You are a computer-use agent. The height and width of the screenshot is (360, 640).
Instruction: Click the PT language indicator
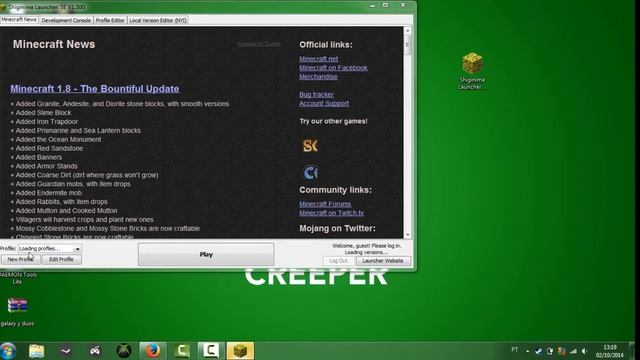click(515, 350)
